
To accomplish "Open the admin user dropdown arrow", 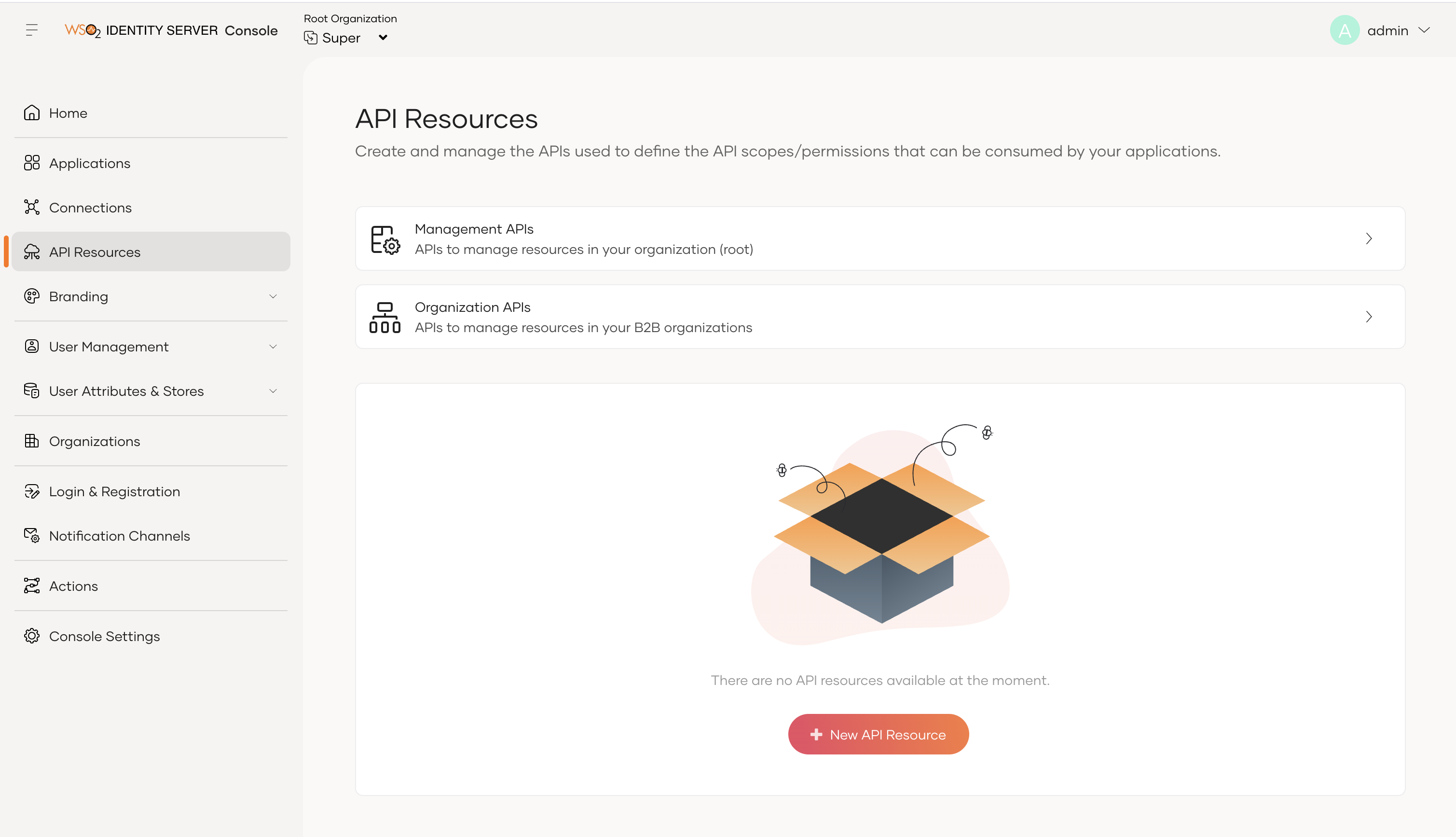I will [1424, 30].
